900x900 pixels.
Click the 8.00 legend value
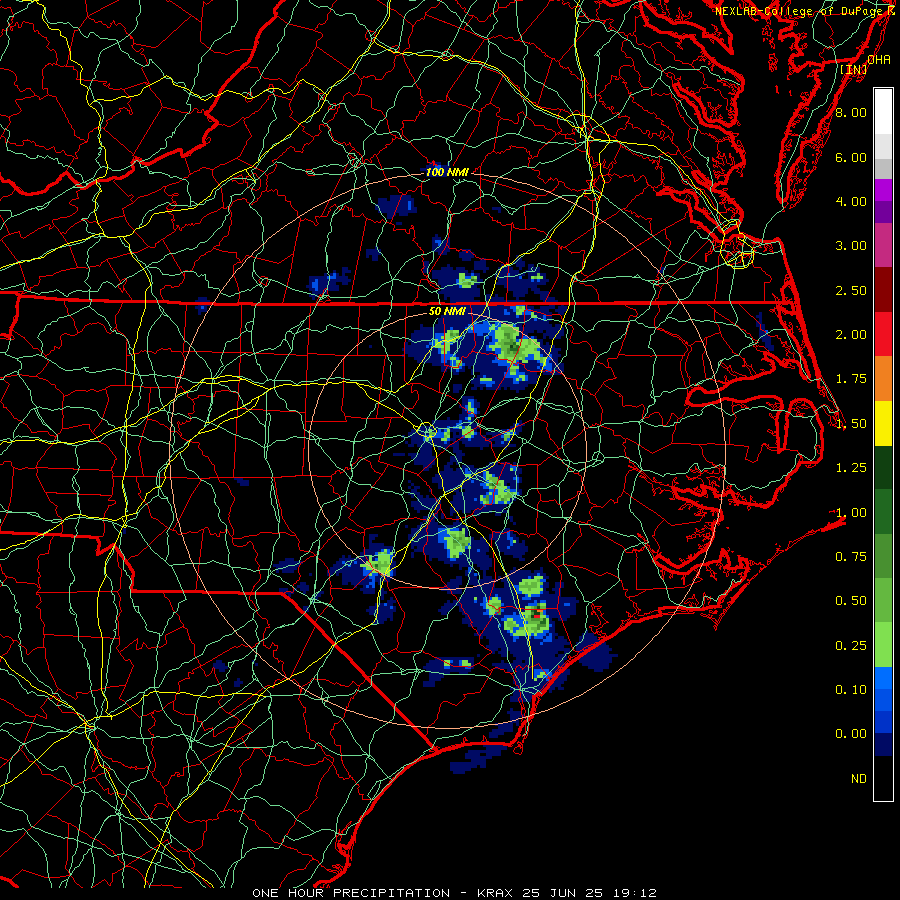pos(851,112)
